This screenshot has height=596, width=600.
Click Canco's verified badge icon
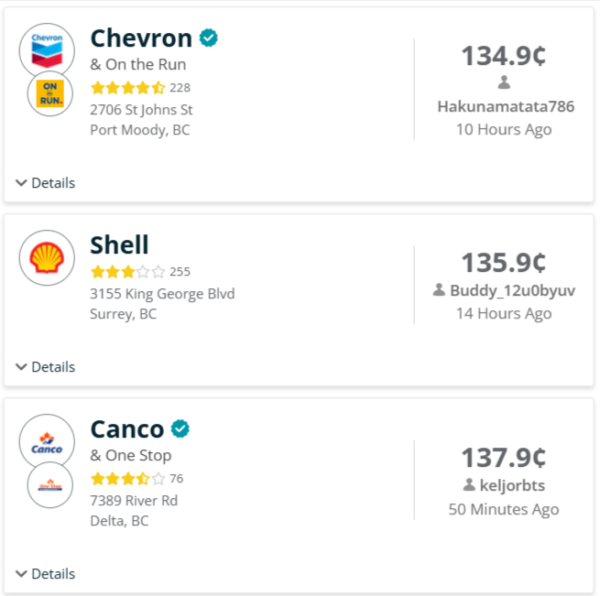(180, 429)
